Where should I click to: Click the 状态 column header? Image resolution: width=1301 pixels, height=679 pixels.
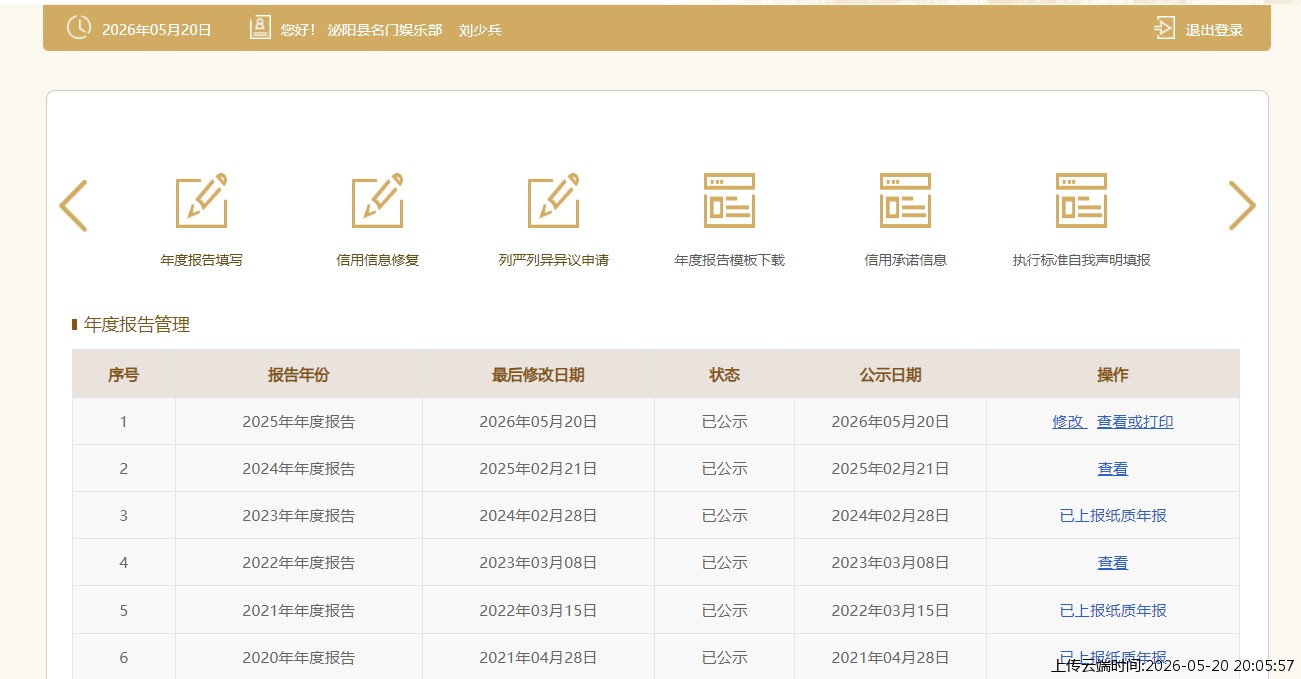click(x=725, y=375)
